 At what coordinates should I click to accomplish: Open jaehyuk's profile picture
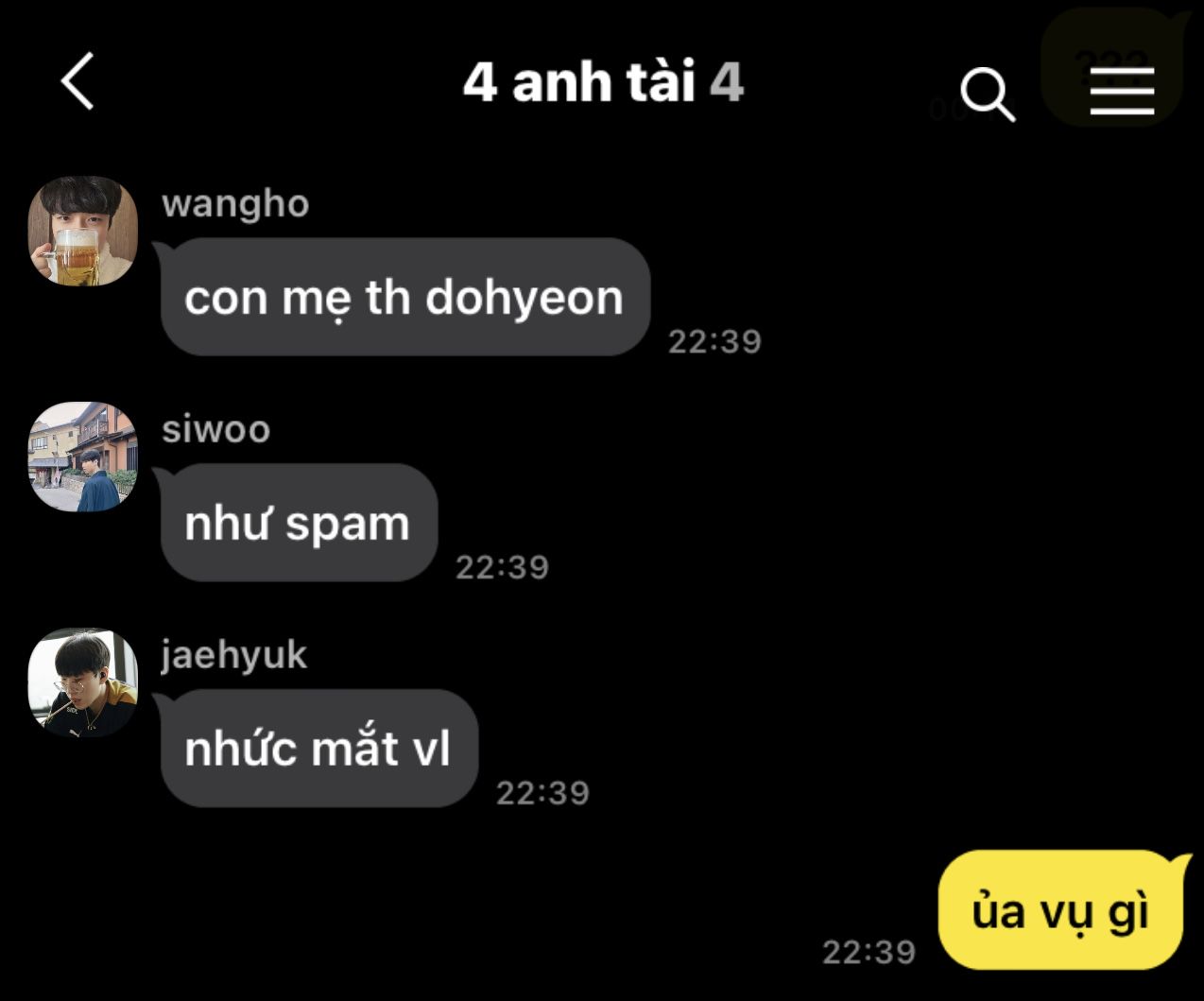click(x=83, y=682)
